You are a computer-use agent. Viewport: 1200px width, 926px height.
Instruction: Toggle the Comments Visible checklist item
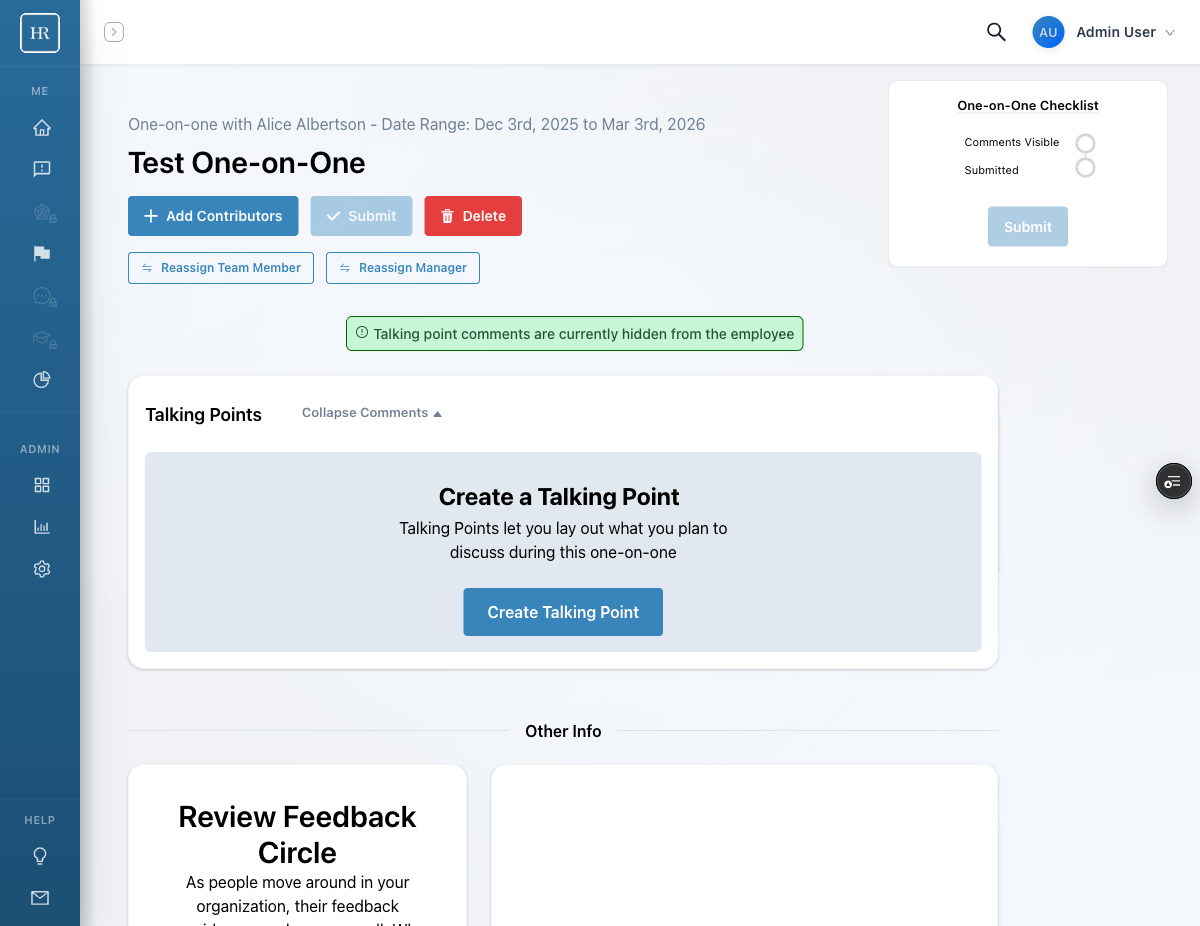point(1086,143)
